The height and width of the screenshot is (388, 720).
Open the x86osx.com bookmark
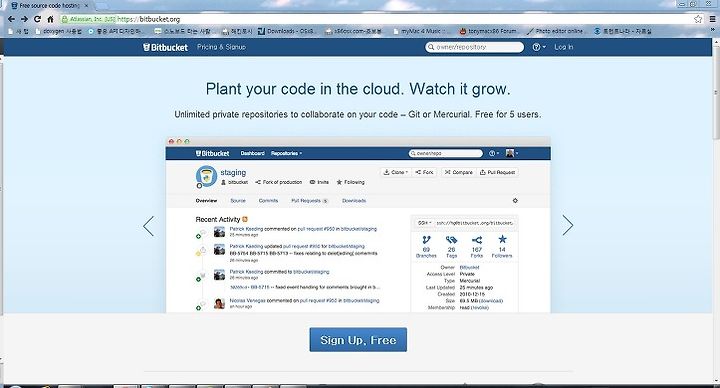tap(354, 31)
